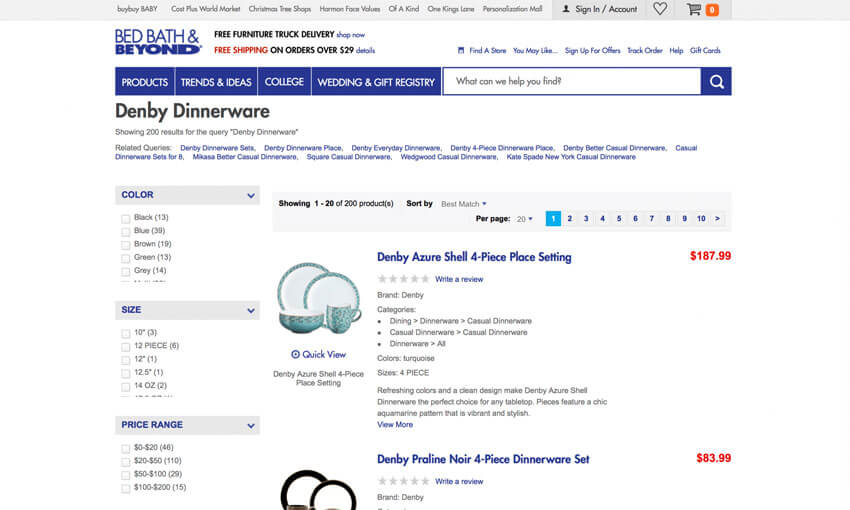The height and width of the screenshot is (510, 850).
Task: Open Wedgwood Casual Dinnerware related query
Action: pyautogui.click(x=448, y=157)
